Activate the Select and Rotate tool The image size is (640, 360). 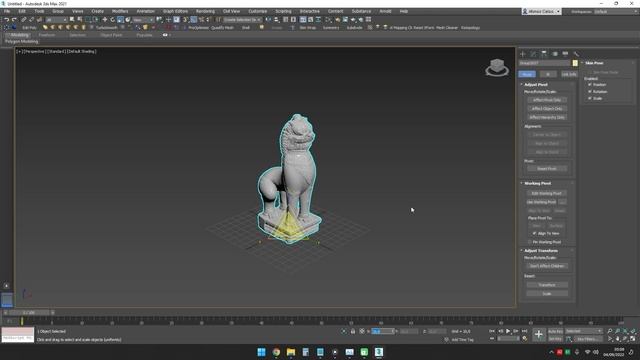[x=113, y=20]
